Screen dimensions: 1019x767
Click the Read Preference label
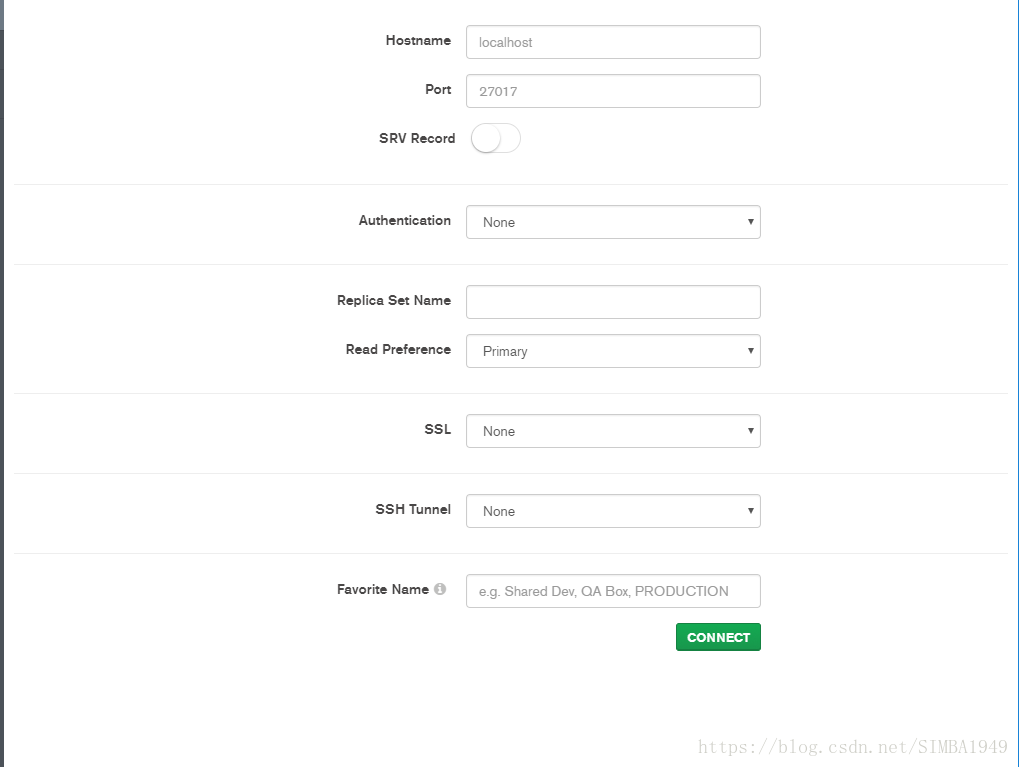398,349
